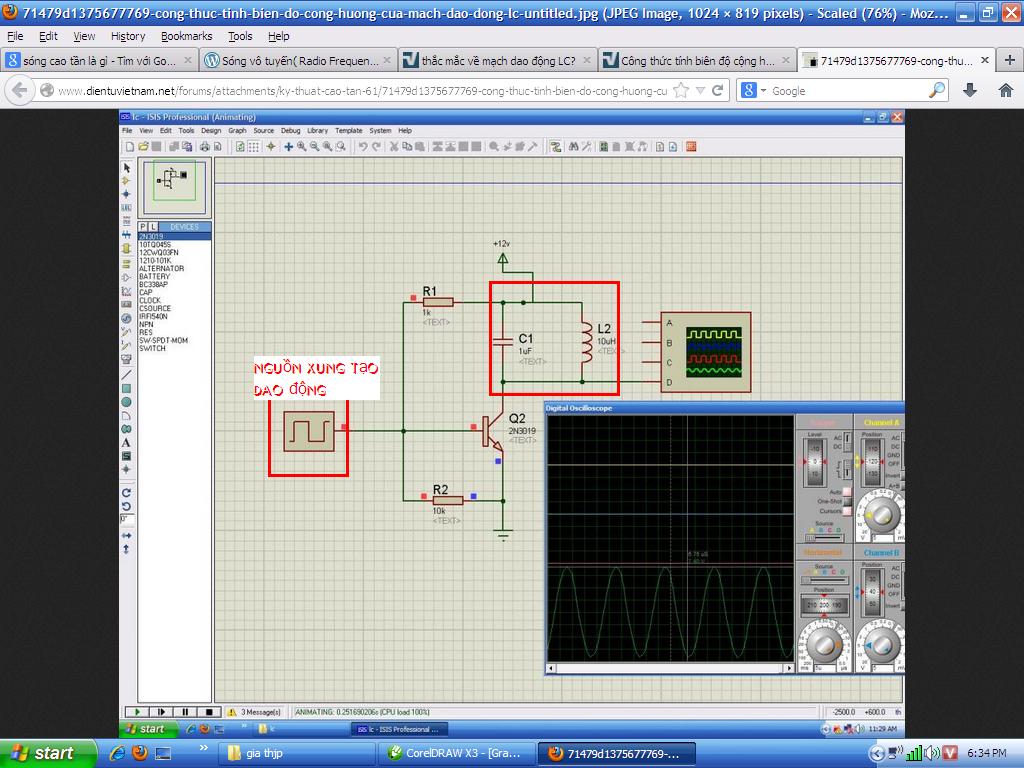Click the ISIS Play simulation button

point(136,712)
